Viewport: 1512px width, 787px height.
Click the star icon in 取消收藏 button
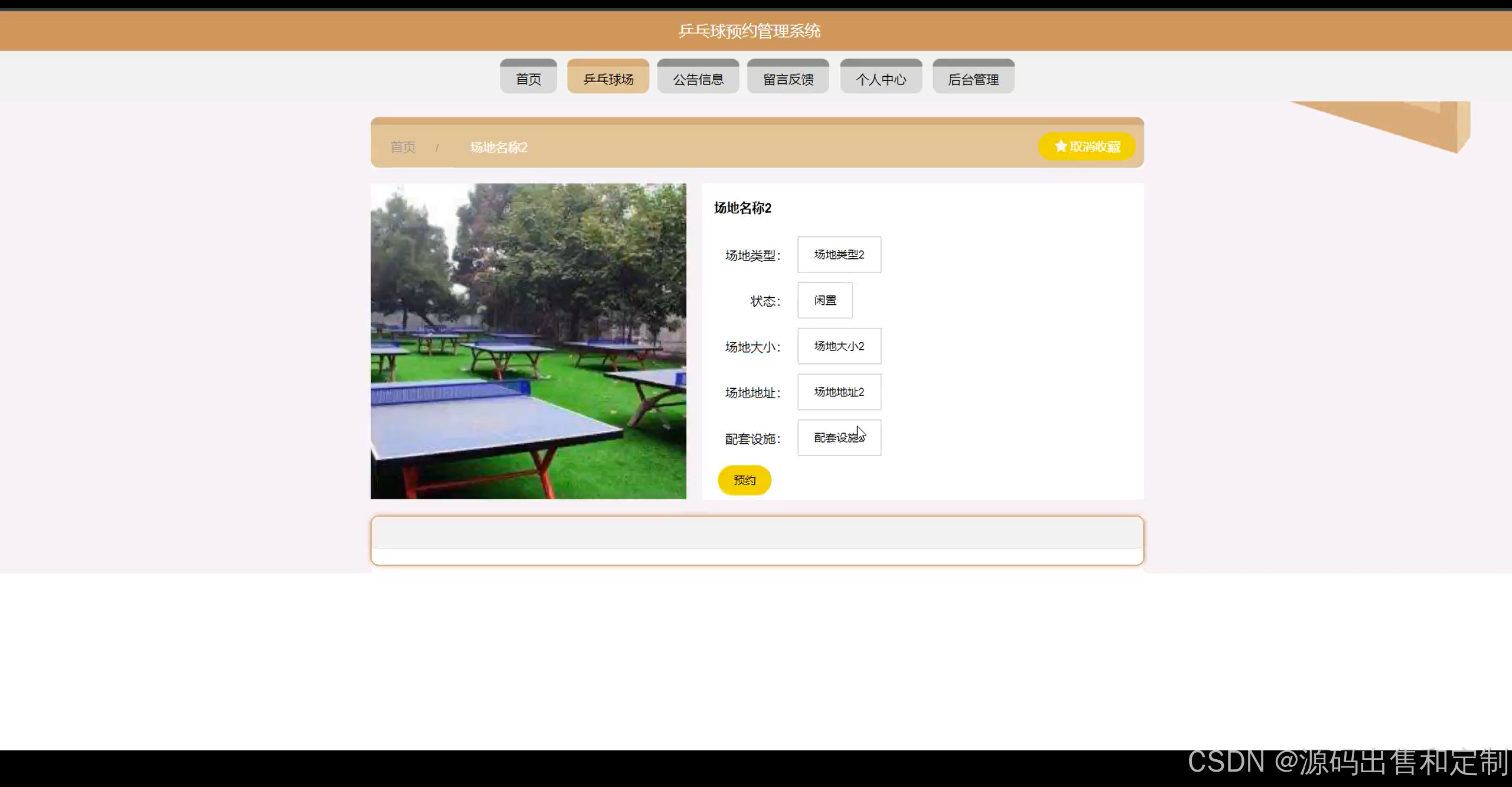(x=1061, y=146)
